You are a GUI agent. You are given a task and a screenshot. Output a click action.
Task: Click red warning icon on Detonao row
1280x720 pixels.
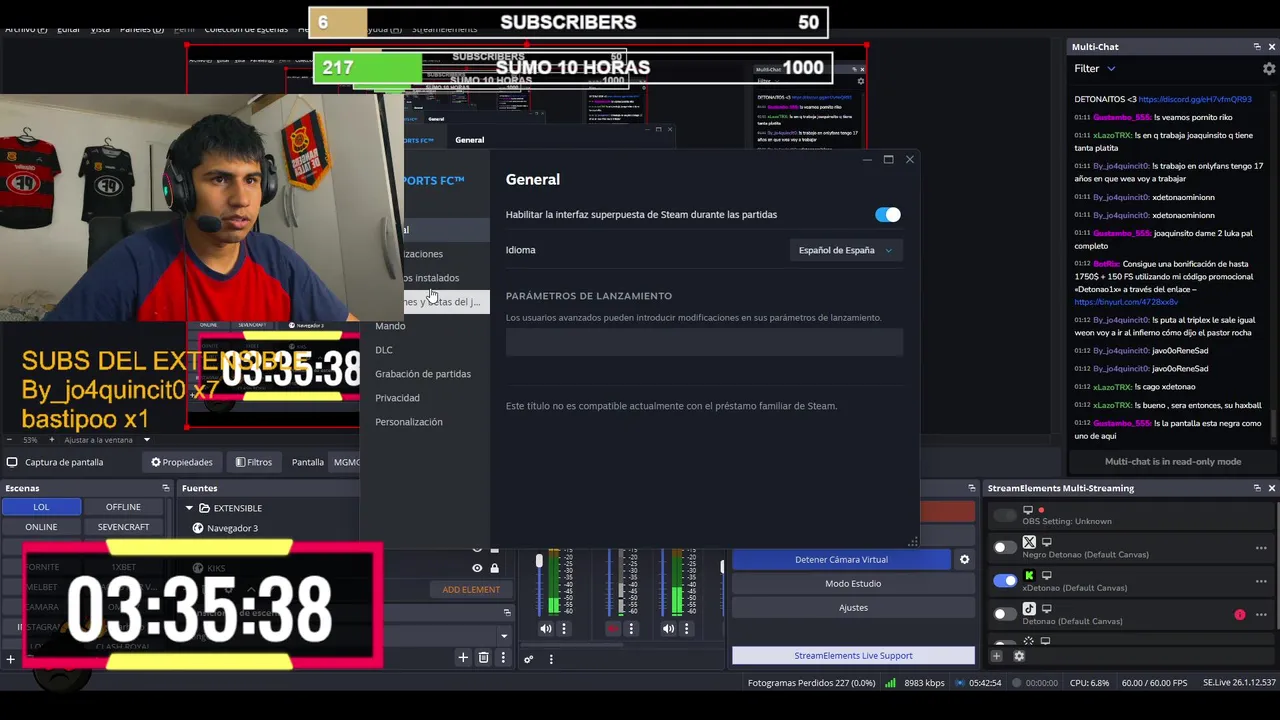[x=1240, y=615]
